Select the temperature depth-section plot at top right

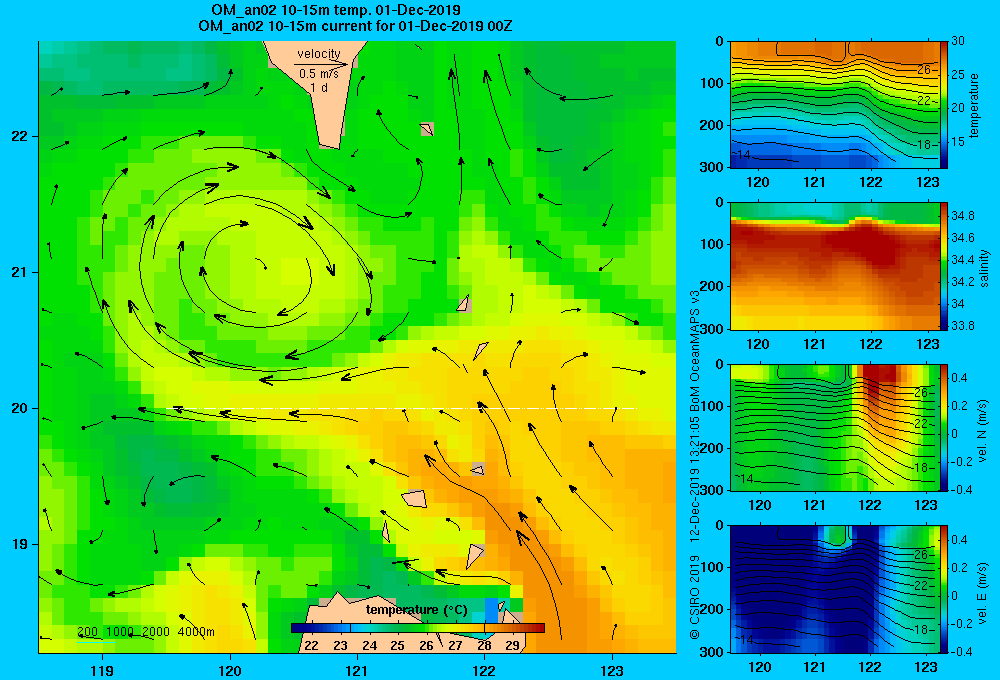[835, 105]
